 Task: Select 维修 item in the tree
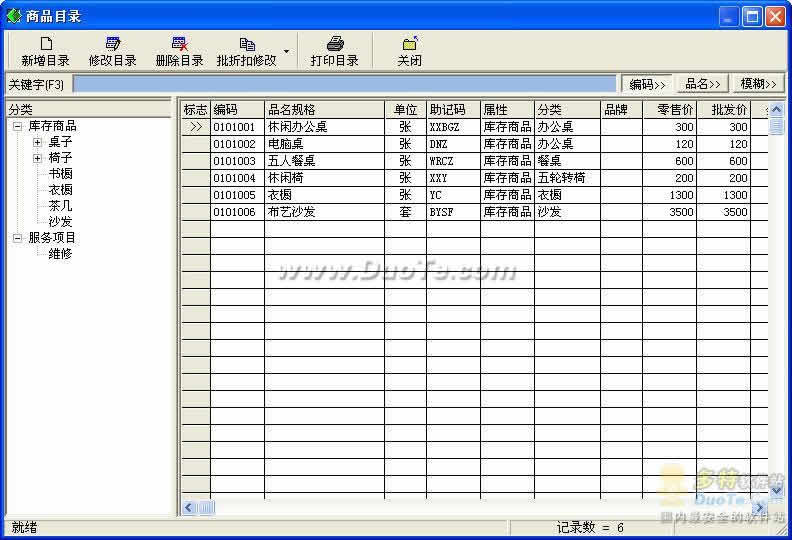pyautogui.click(x=60, y=254)
